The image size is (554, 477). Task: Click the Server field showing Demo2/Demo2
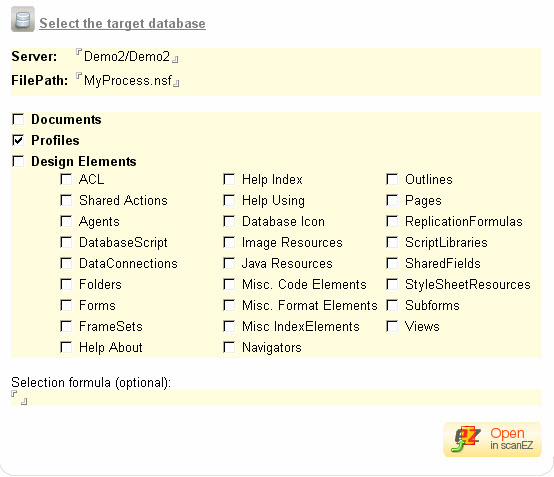tap(127, 57)
